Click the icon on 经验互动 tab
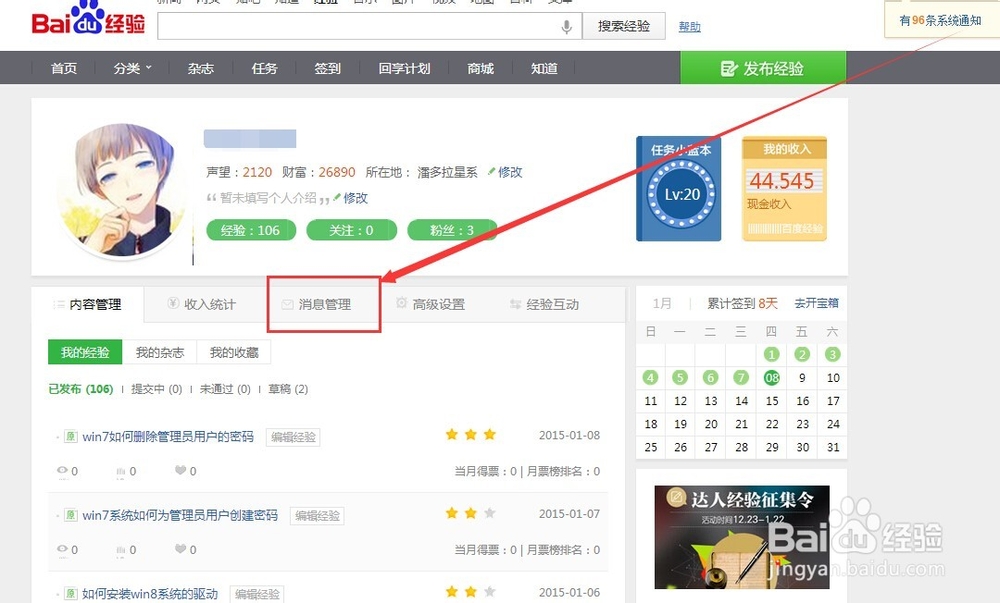 click(x=515, y=305)
